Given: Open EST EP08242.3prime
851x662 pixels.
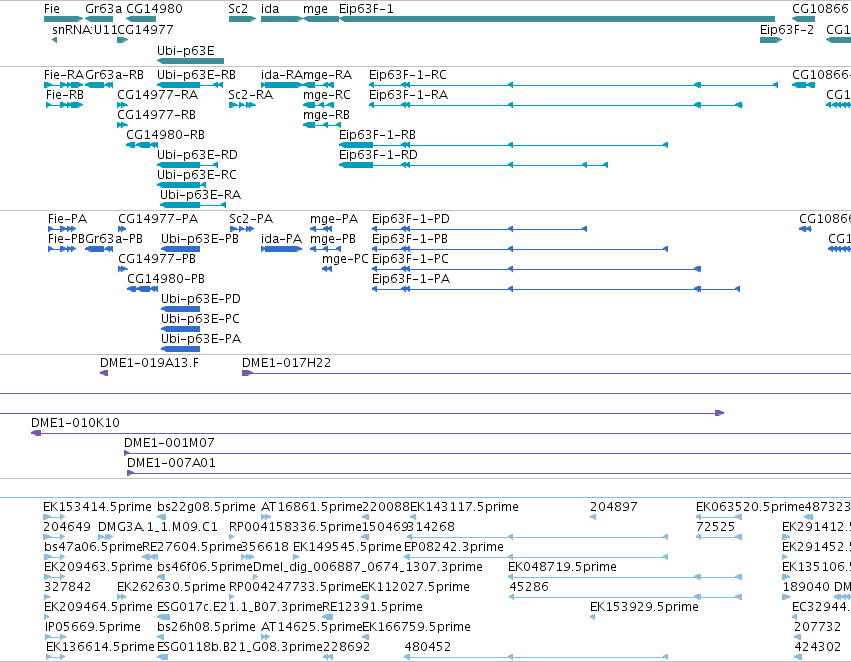Looking at the screenshot, I should 536,557.
